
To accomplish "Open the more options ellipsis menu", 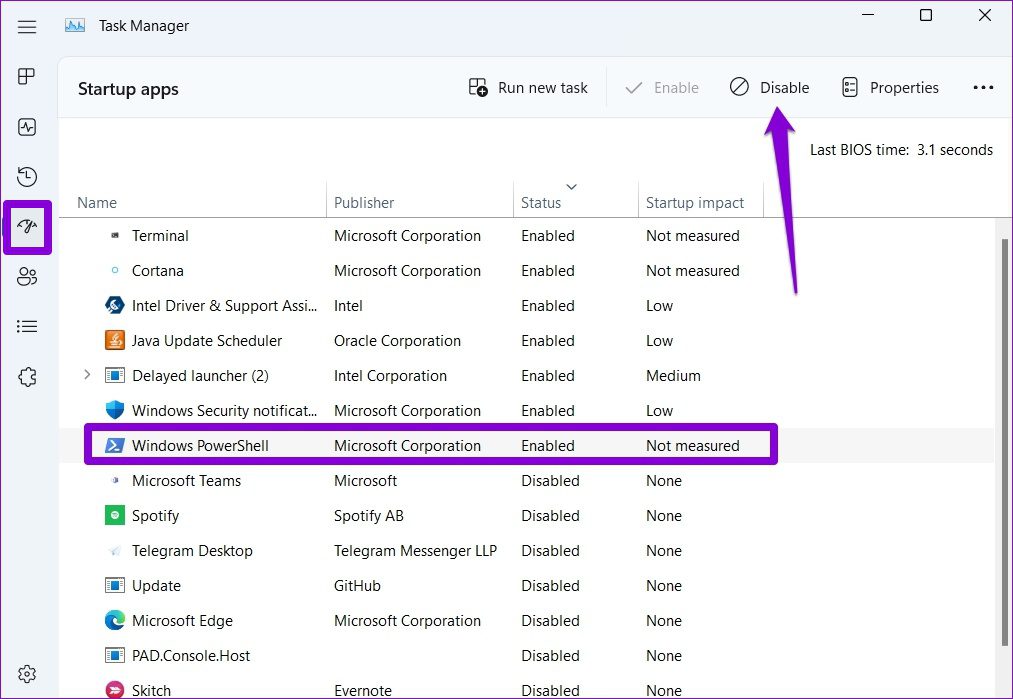I will pos(983,87).
